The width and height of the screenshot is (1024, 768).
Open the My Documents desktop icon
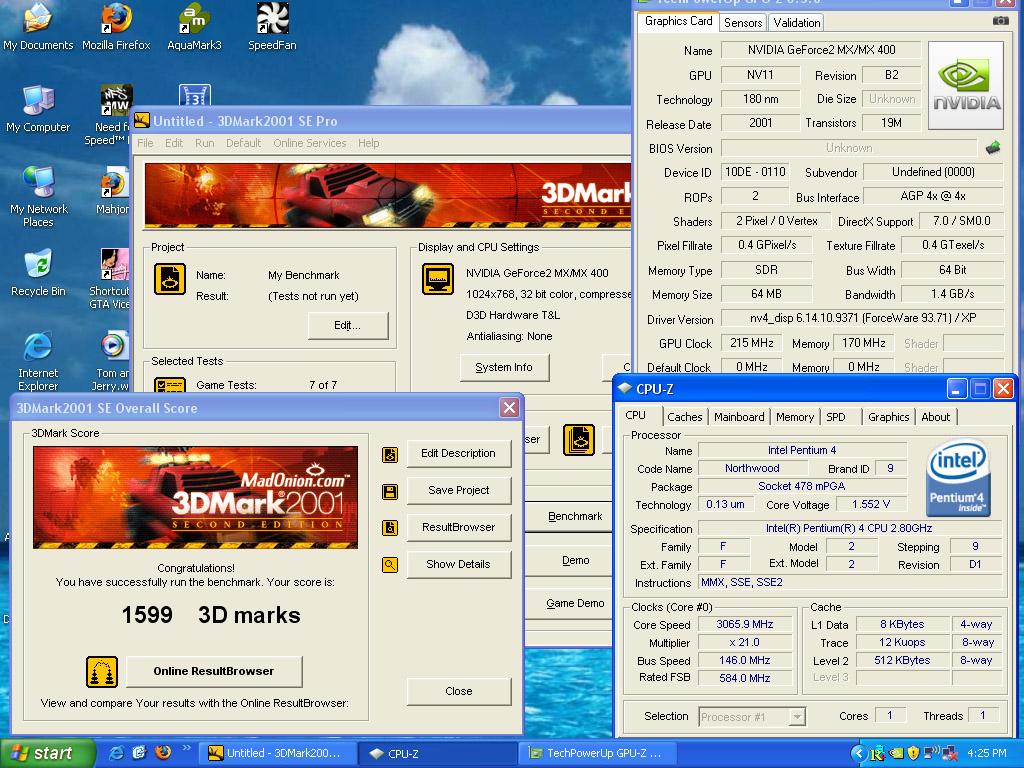(x=38, y=27)
